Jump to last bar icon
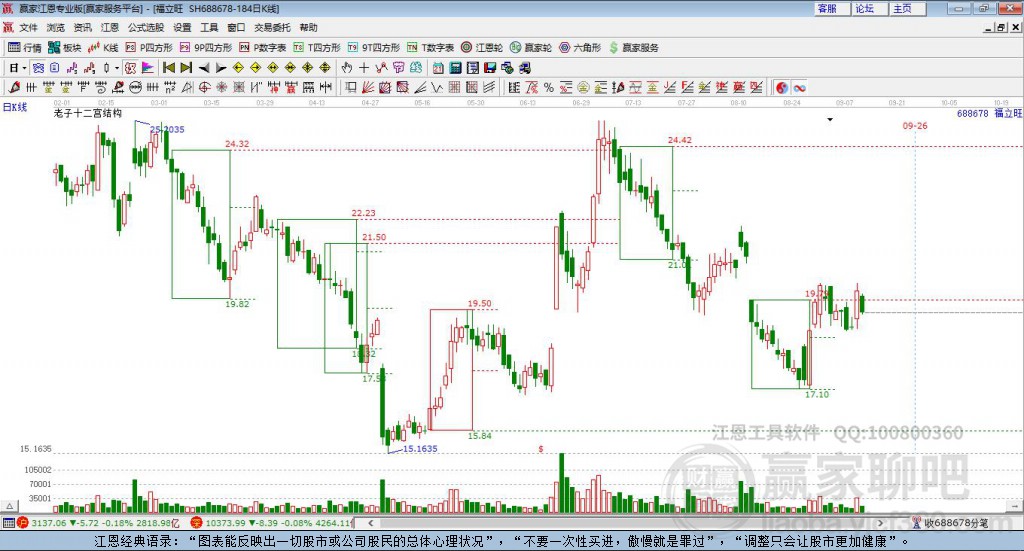This screenshot has width=1024, height=551. (186, 67)
